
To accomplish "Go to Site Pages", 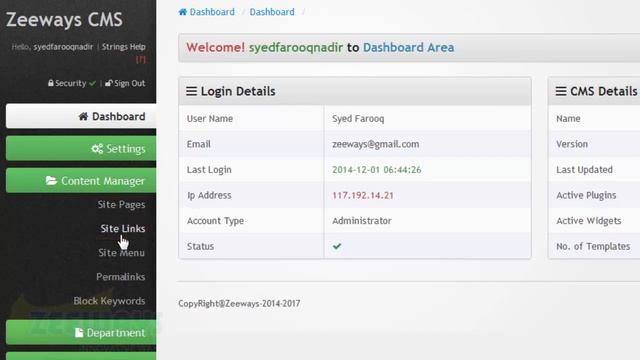I will pos(121,204).
